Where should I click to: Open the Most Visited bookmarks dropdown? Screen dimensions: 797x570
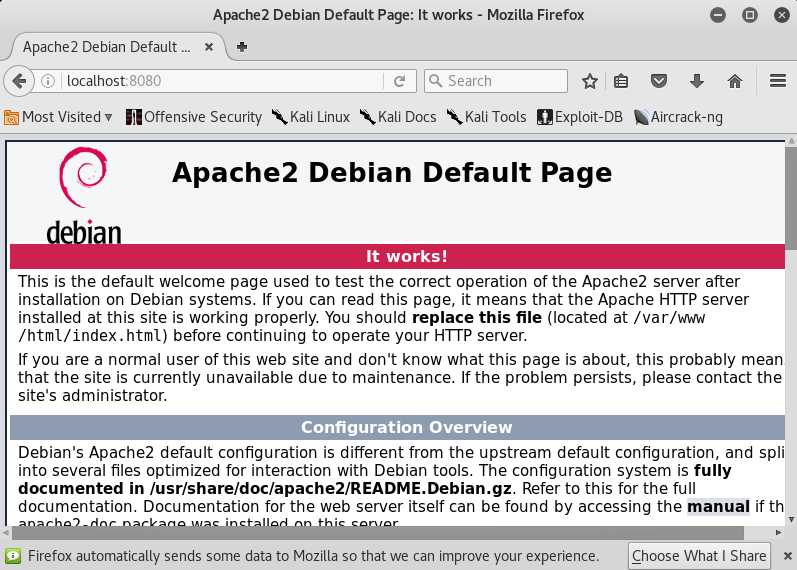[x=57, y=117]
